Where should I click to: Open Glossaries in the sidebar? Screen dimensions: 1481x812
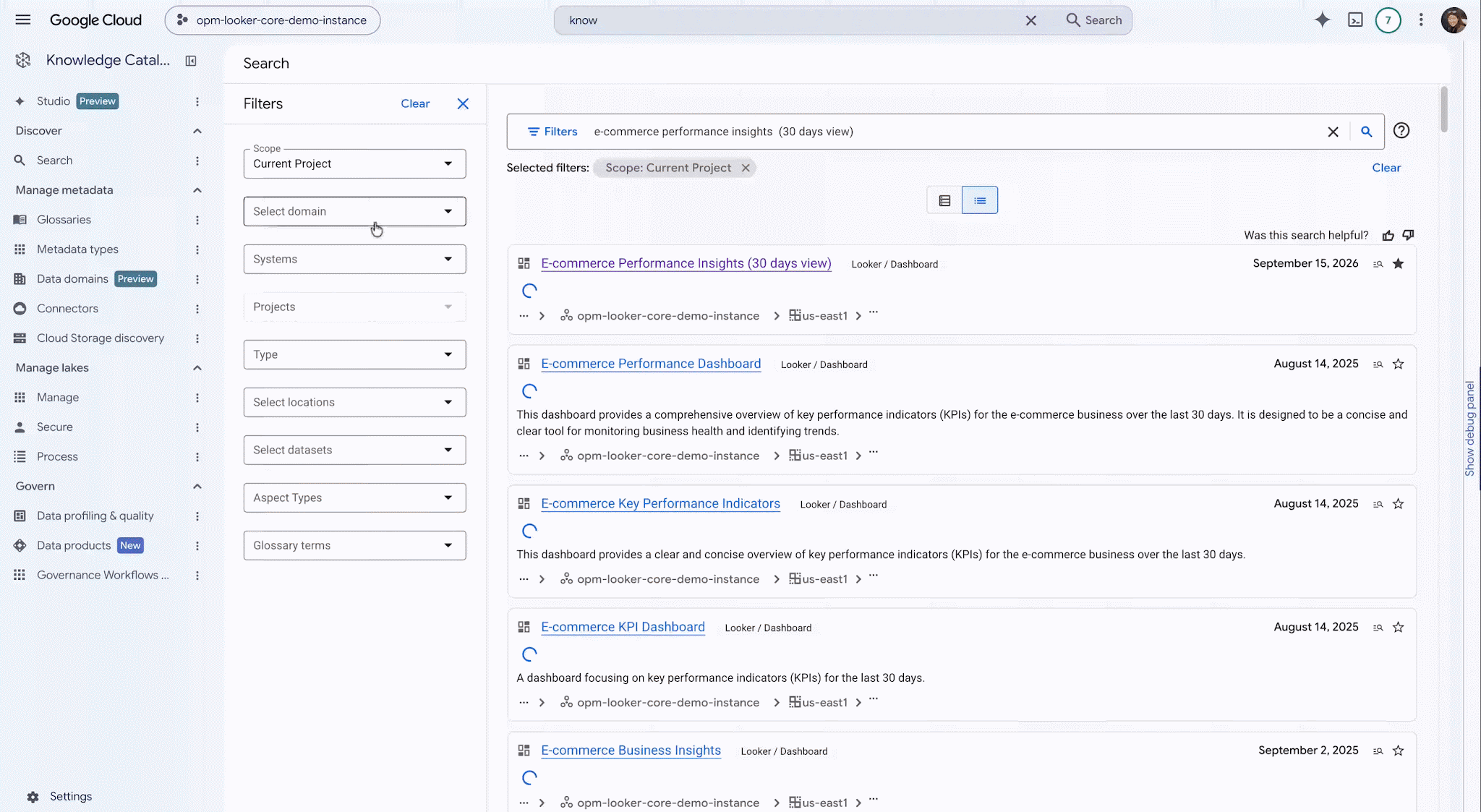coord(64,219)
